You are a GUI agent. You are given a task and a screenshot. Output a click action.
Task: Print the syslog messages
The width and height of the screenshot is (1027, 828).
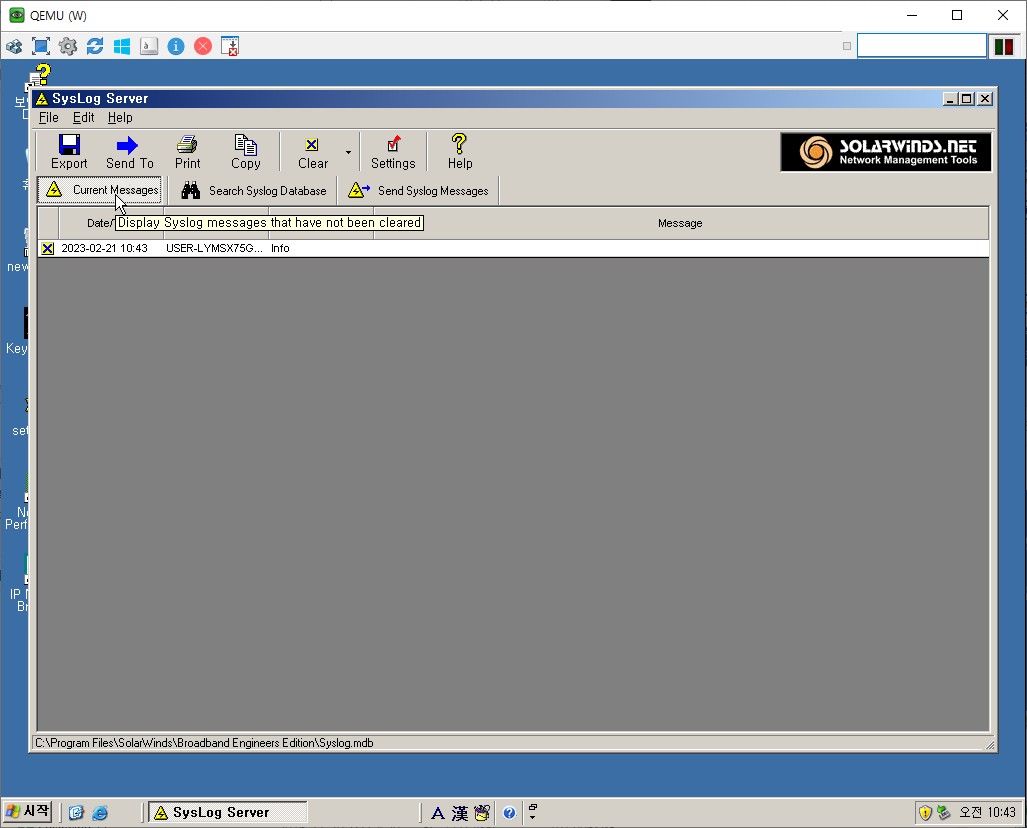187,151
